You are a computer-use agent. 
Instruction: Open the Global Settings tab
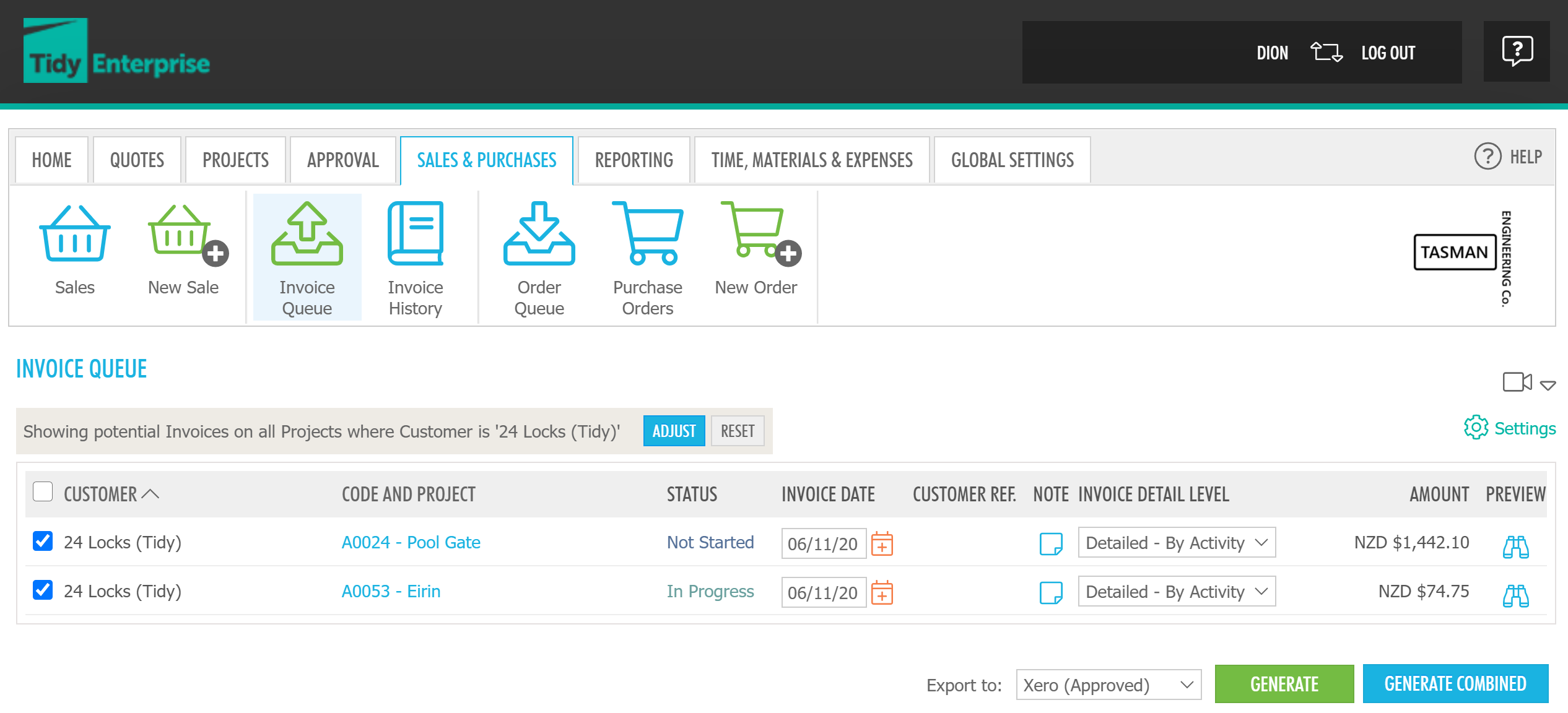(x=1012, y=160)
